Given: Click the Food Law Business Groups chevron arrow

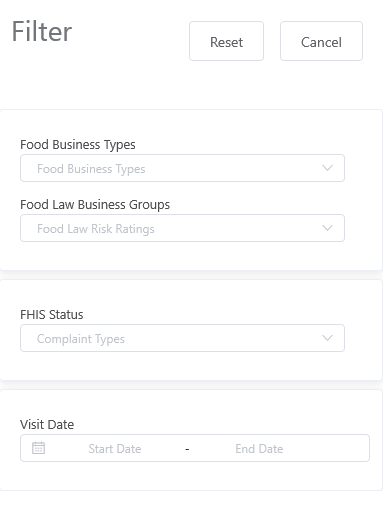Looking at the screenshot, I should [x=327, y=228].
